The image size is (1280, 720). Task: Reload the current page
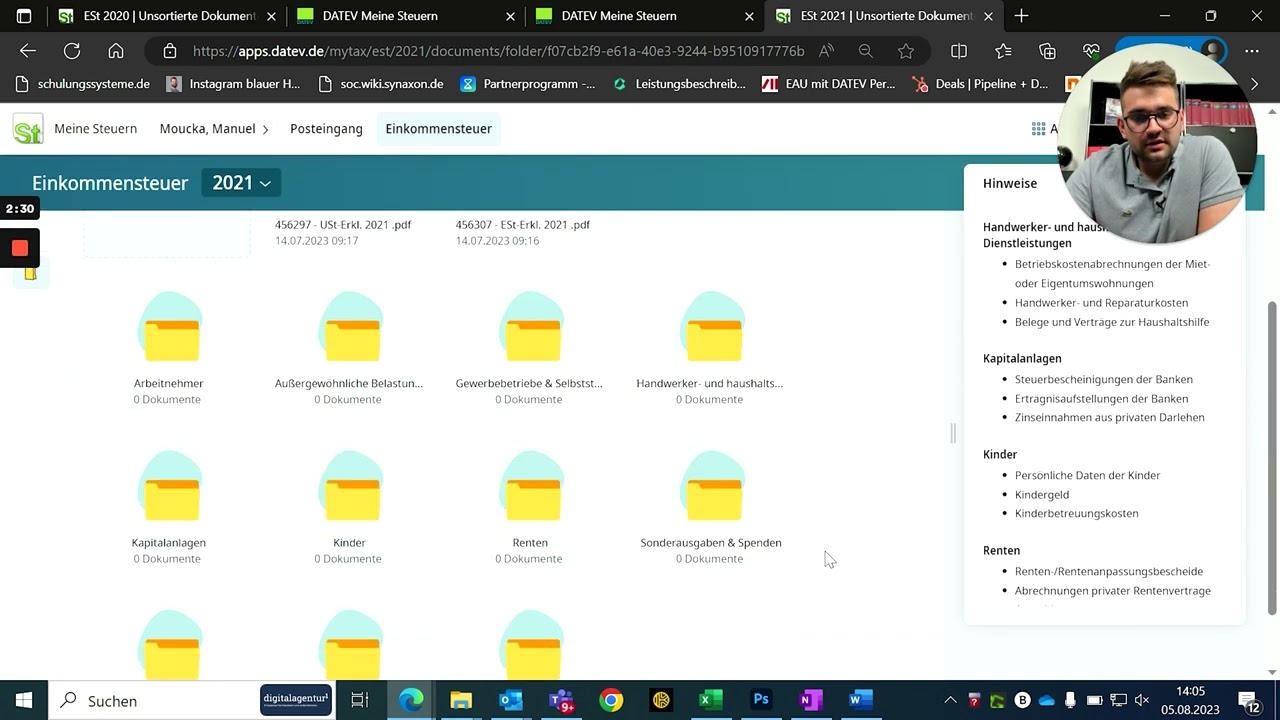(x=72, y=51)
